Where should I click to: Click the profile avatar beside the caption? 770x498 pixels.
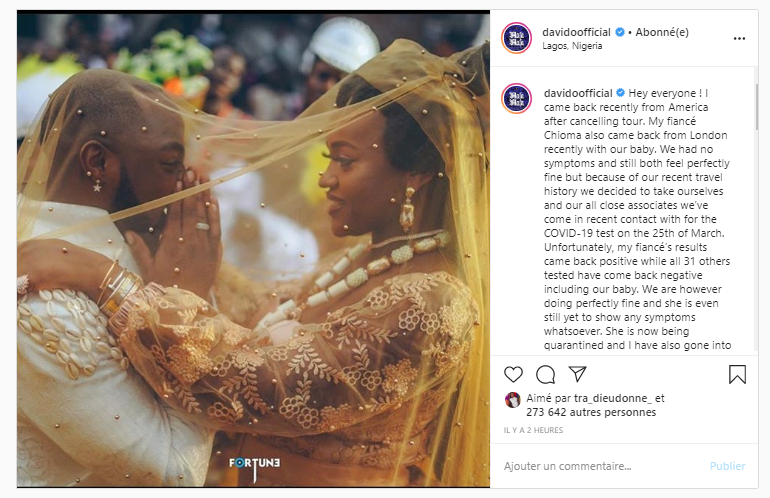517,98
